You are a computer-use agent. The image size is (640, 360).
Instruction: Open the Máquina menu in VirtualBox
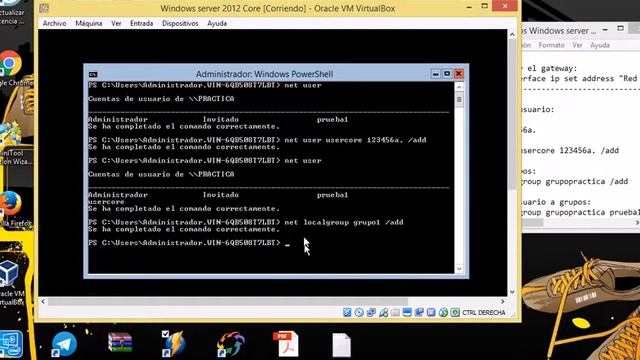89,24
